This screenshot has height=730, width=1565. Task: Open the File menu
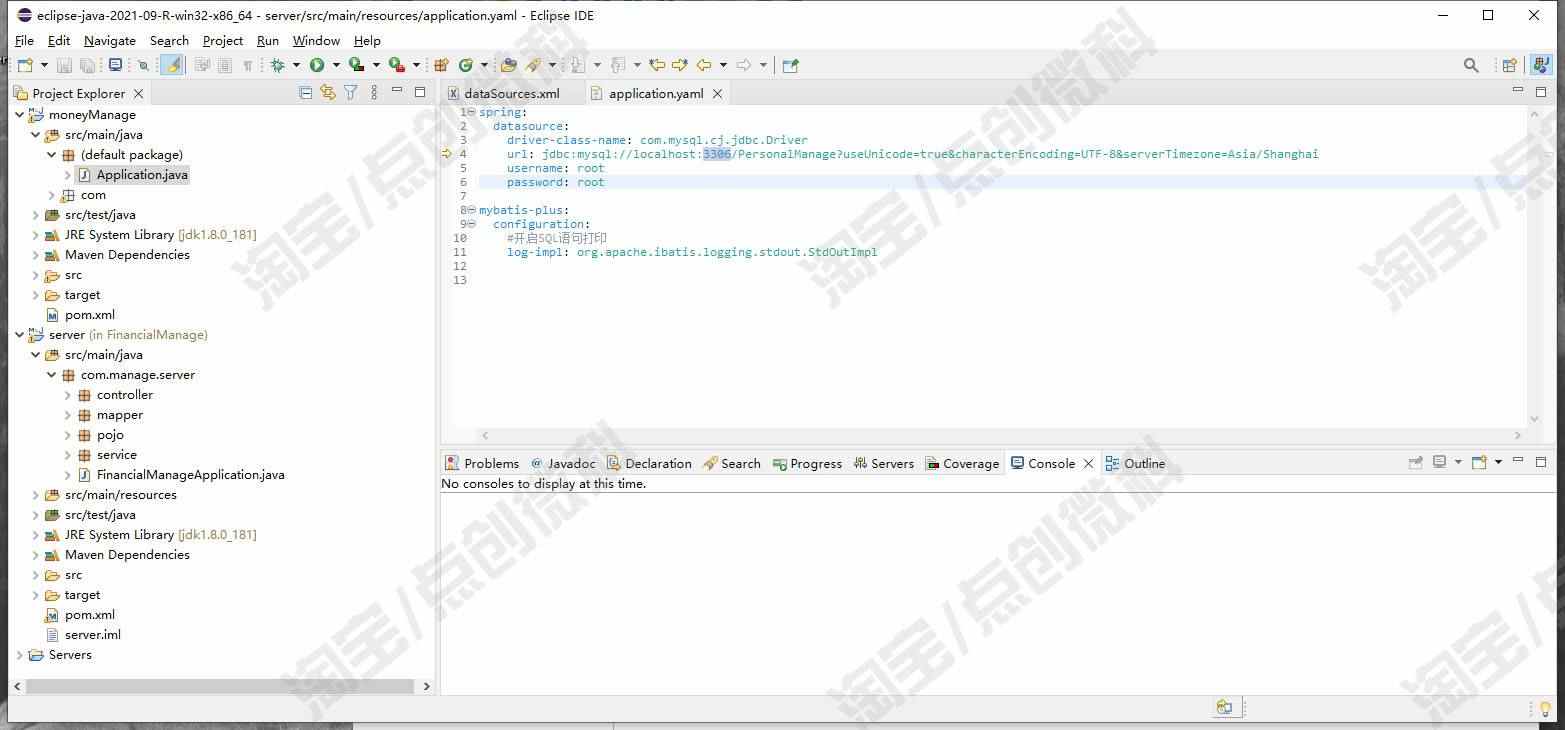[25, 40]
